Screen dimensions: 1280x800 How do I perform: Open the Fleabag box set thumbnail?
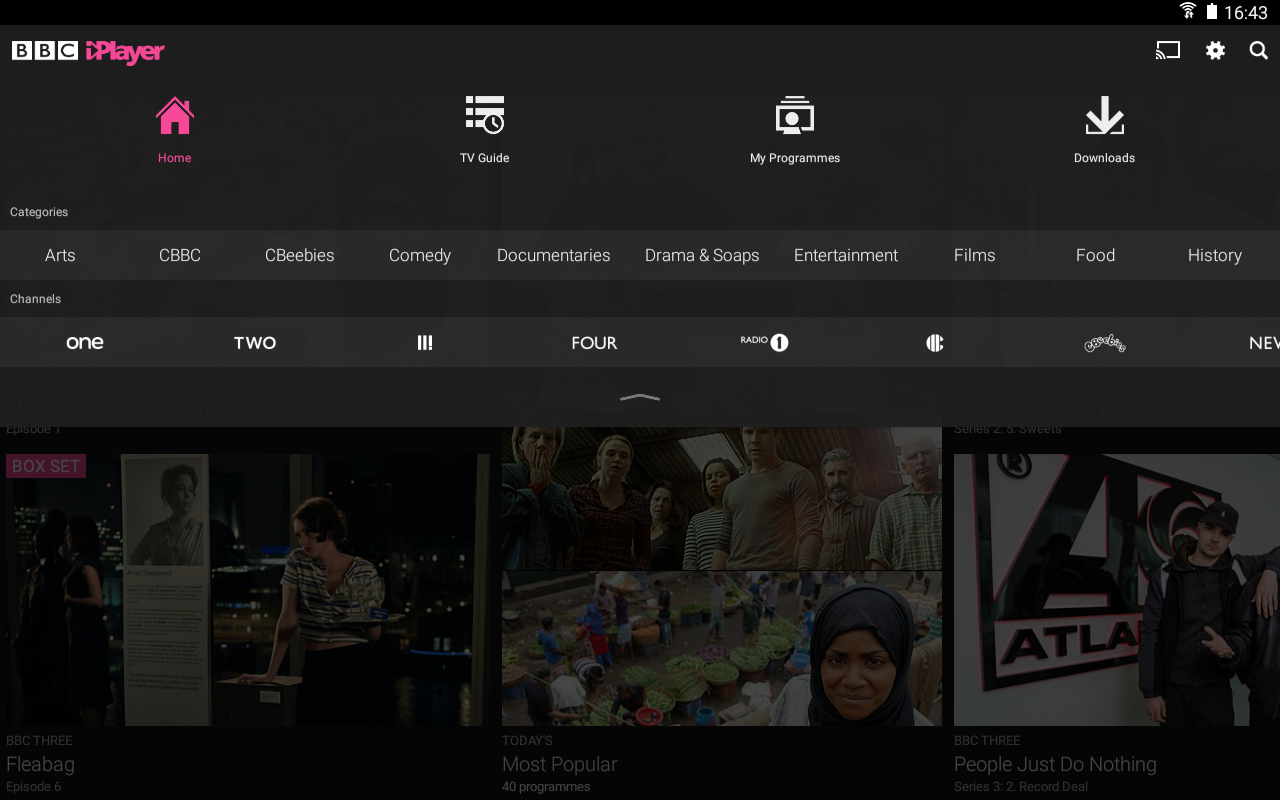(248, 590)
